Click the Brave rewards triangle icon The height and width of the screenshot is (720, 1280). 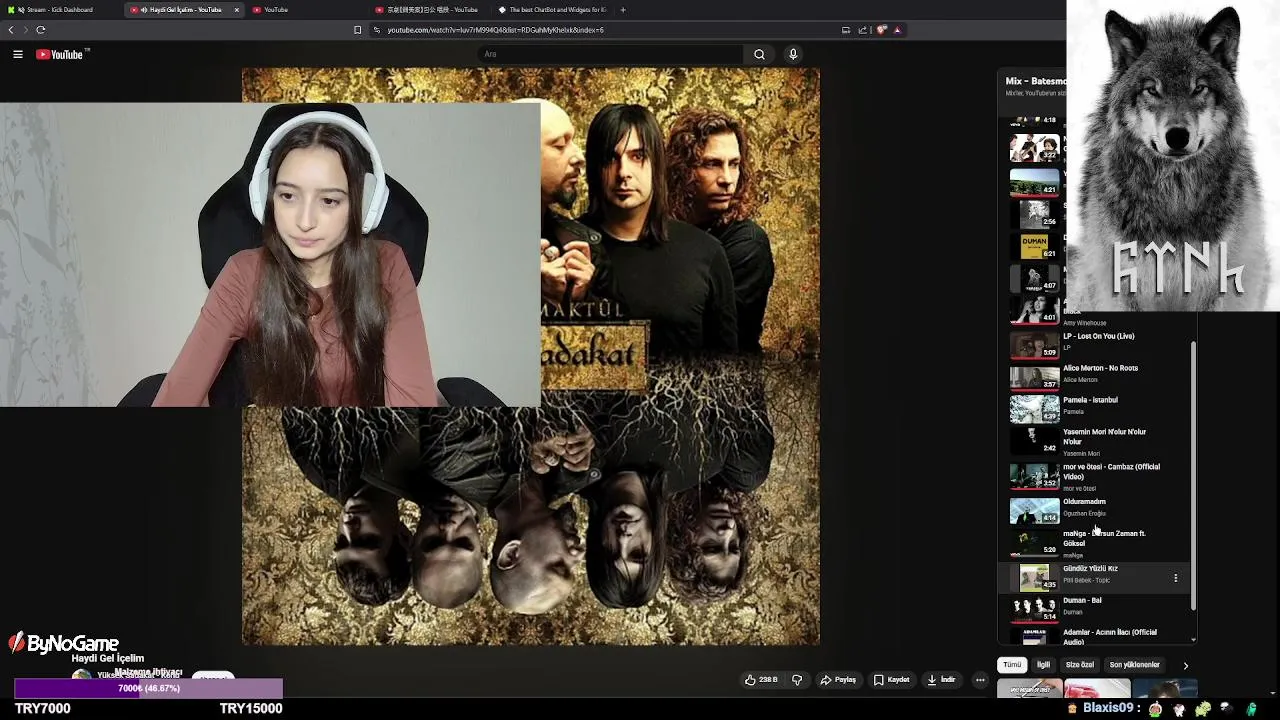(x=897, y=30)
